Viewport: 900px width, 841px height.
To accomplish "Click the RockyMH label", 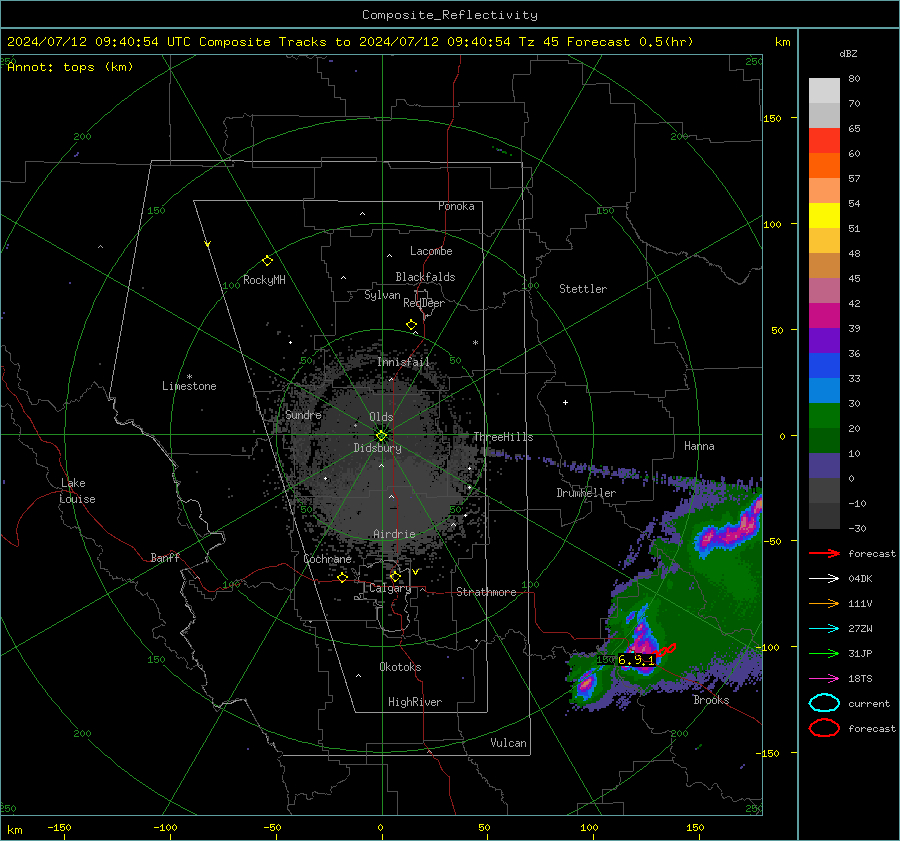I will point(264,280).
